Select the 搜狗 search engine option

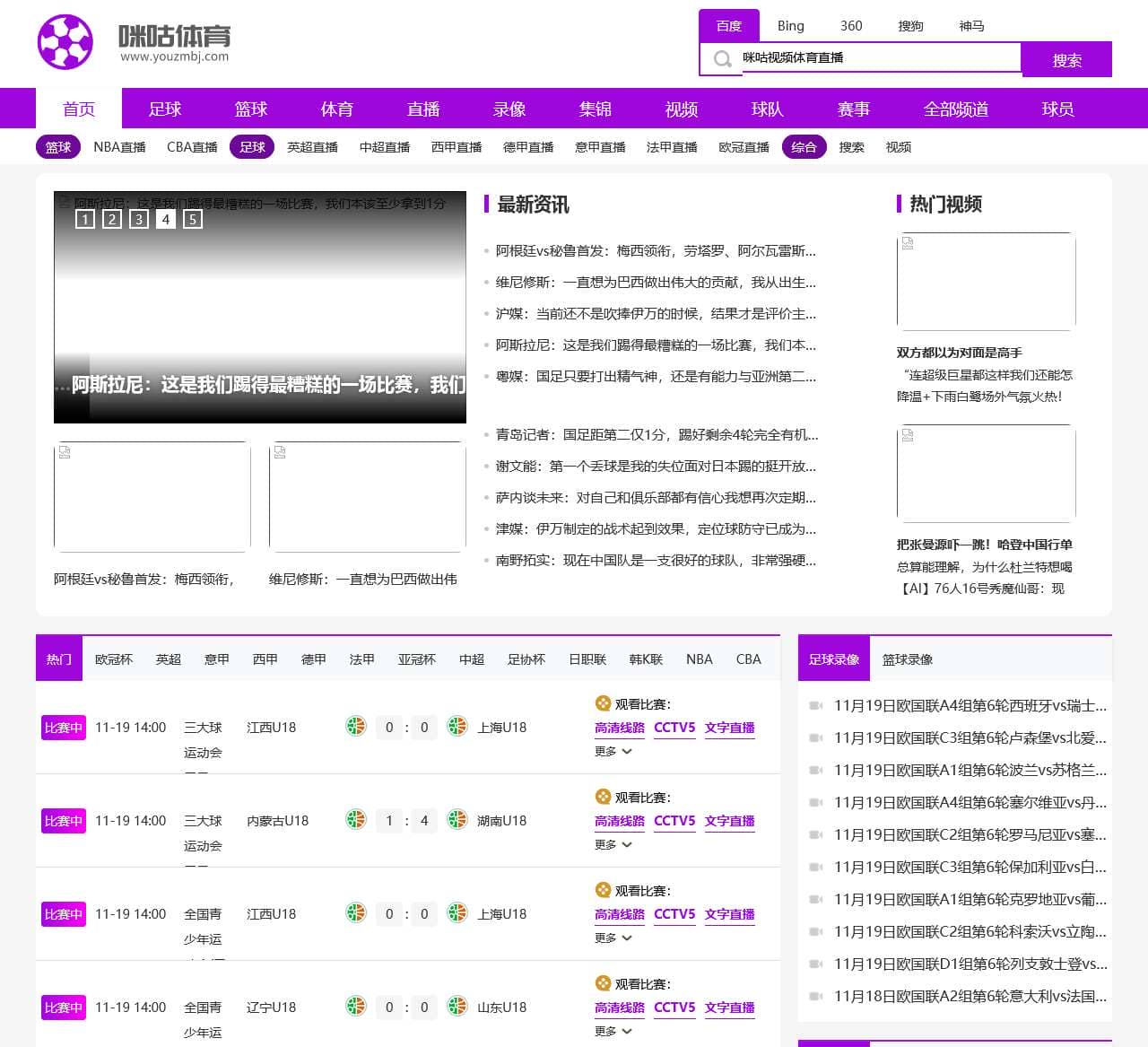[x=912, y=26]
